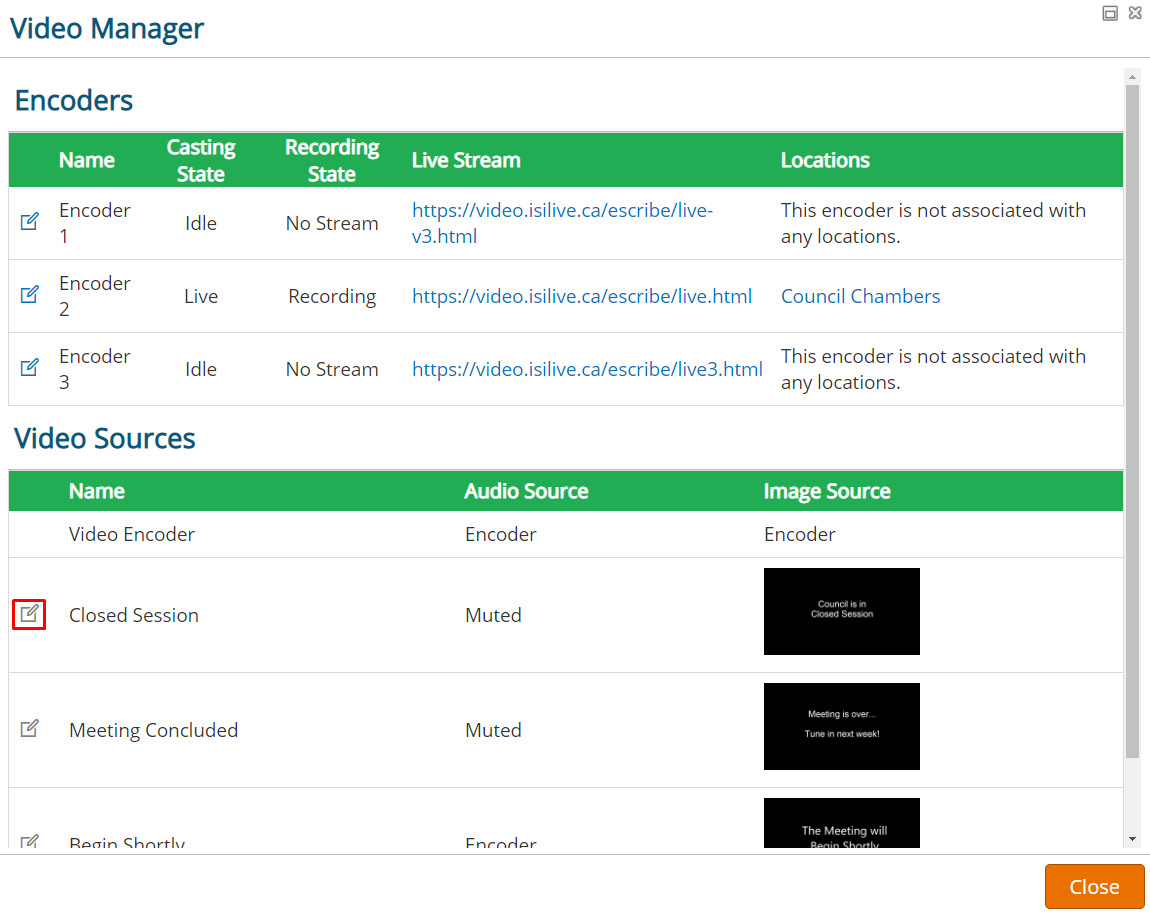Screen dimensions: 1150x917
Task: Edit the Closed Session video source
Action: (x=29, y=614)
